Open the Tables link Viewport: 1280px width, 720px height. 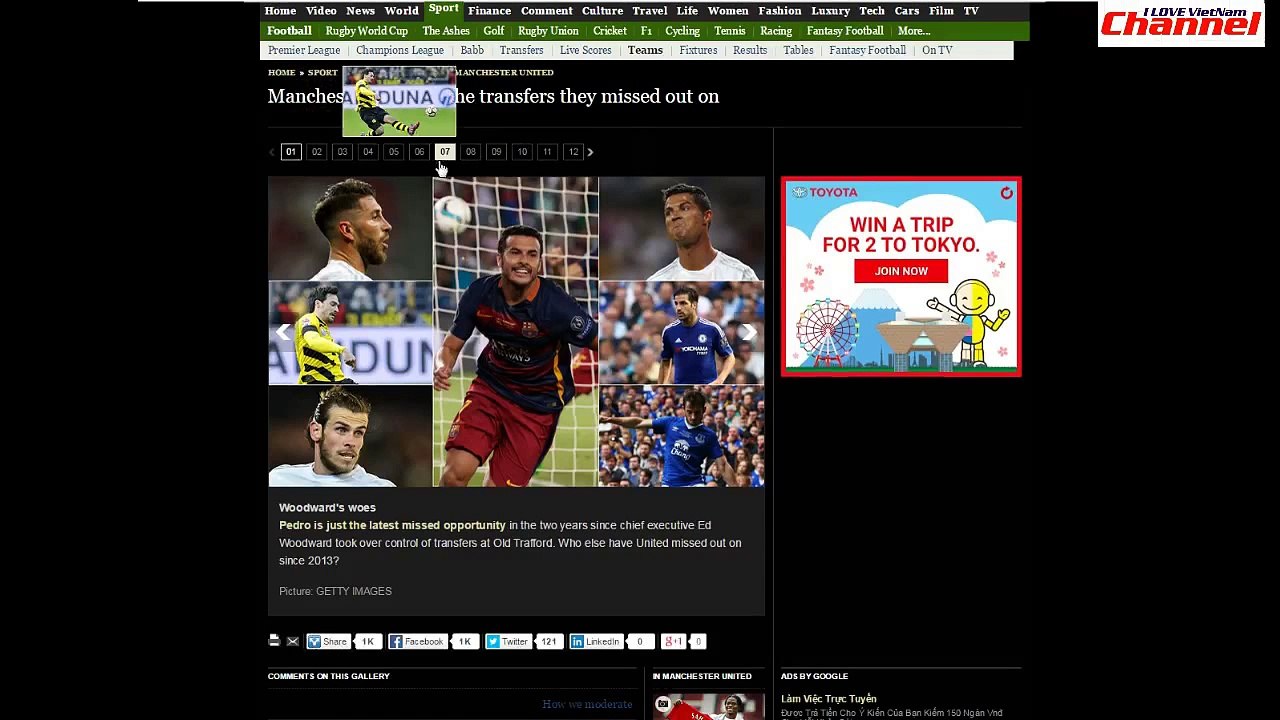coord(798,50)
